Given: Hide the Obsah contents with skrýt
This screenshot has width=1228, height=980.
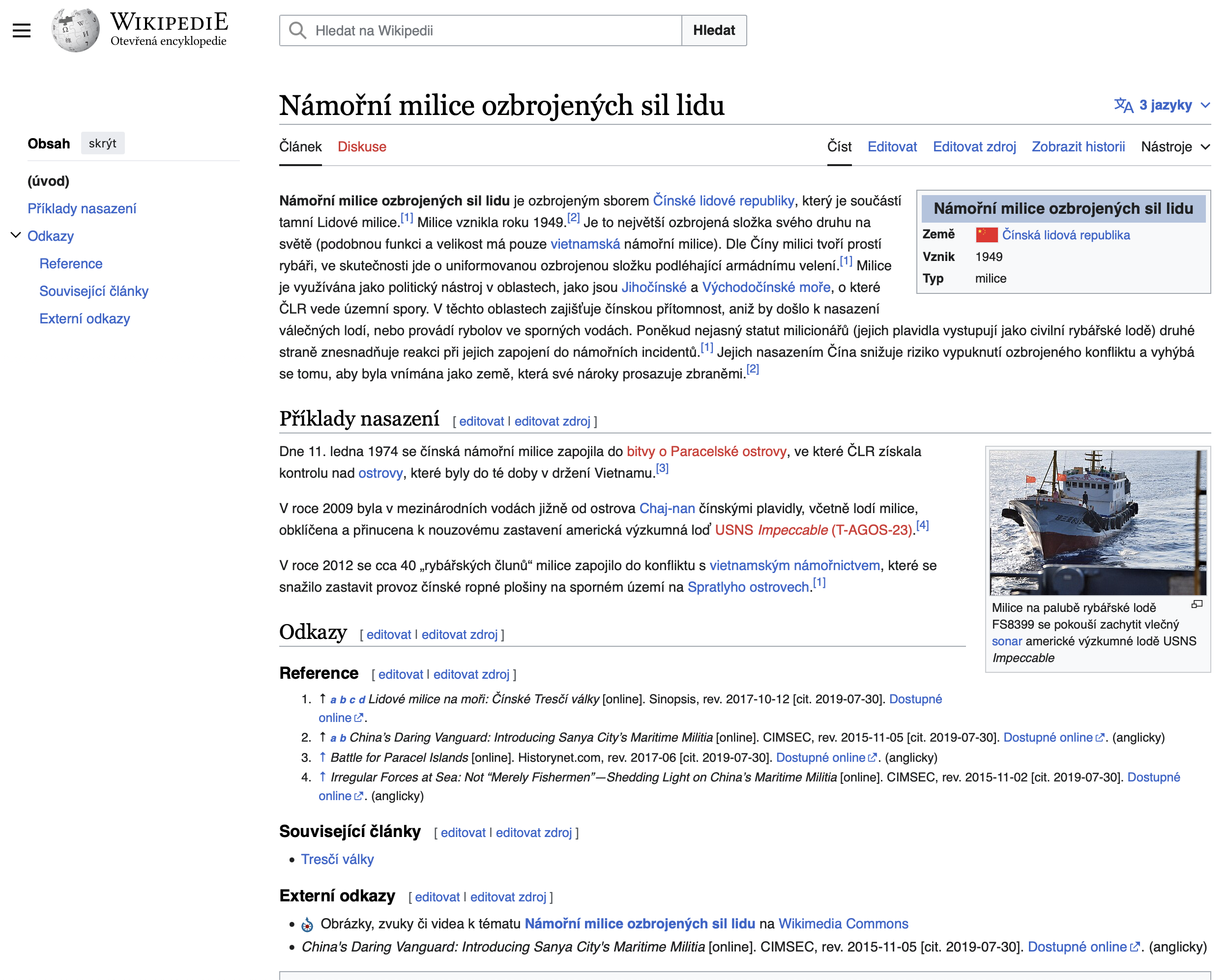Looking at the screenshot, I should (103, 144).
